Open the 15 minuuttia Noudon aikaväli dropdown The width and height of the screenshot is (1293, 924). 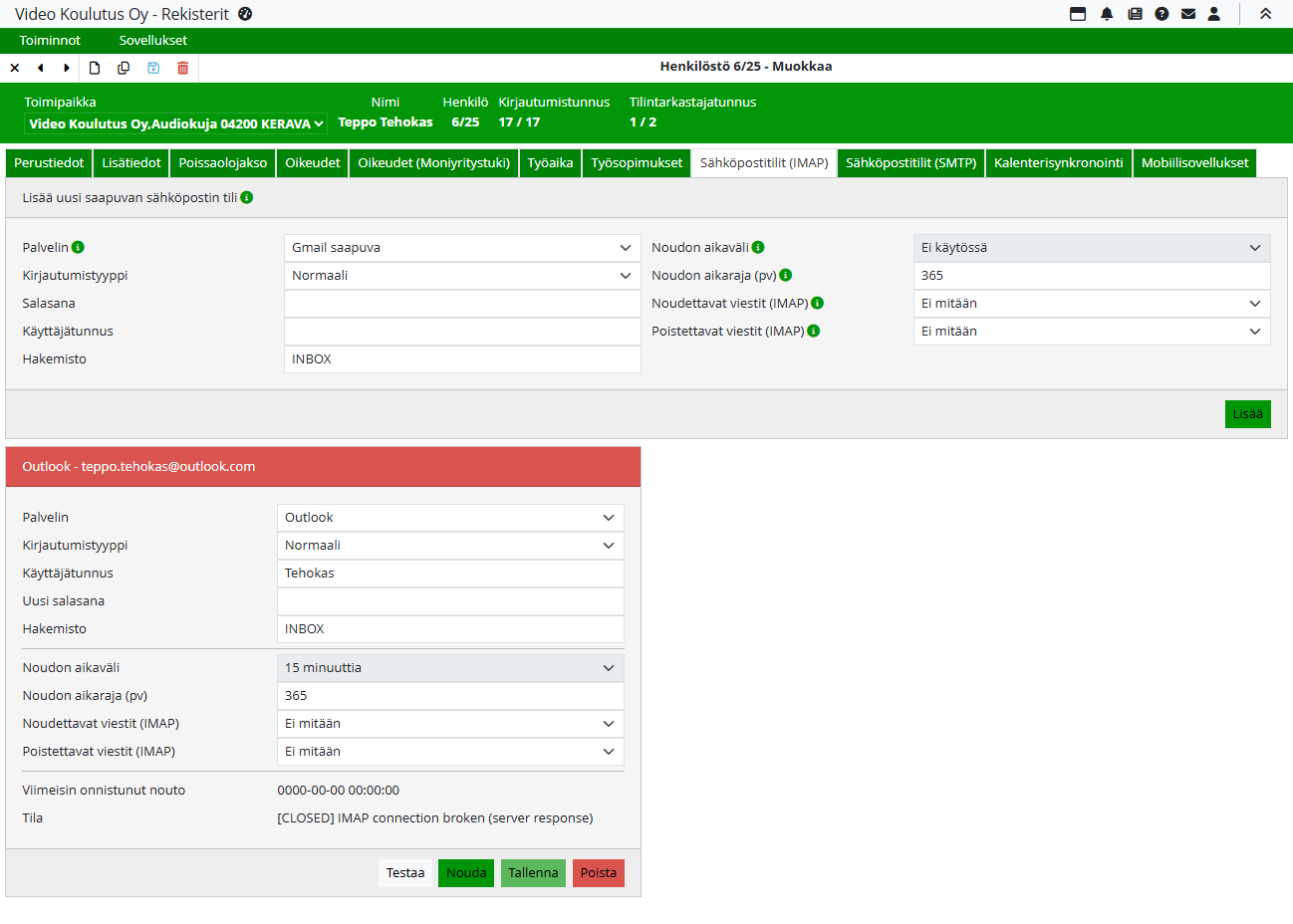click(x=450, y=668)
